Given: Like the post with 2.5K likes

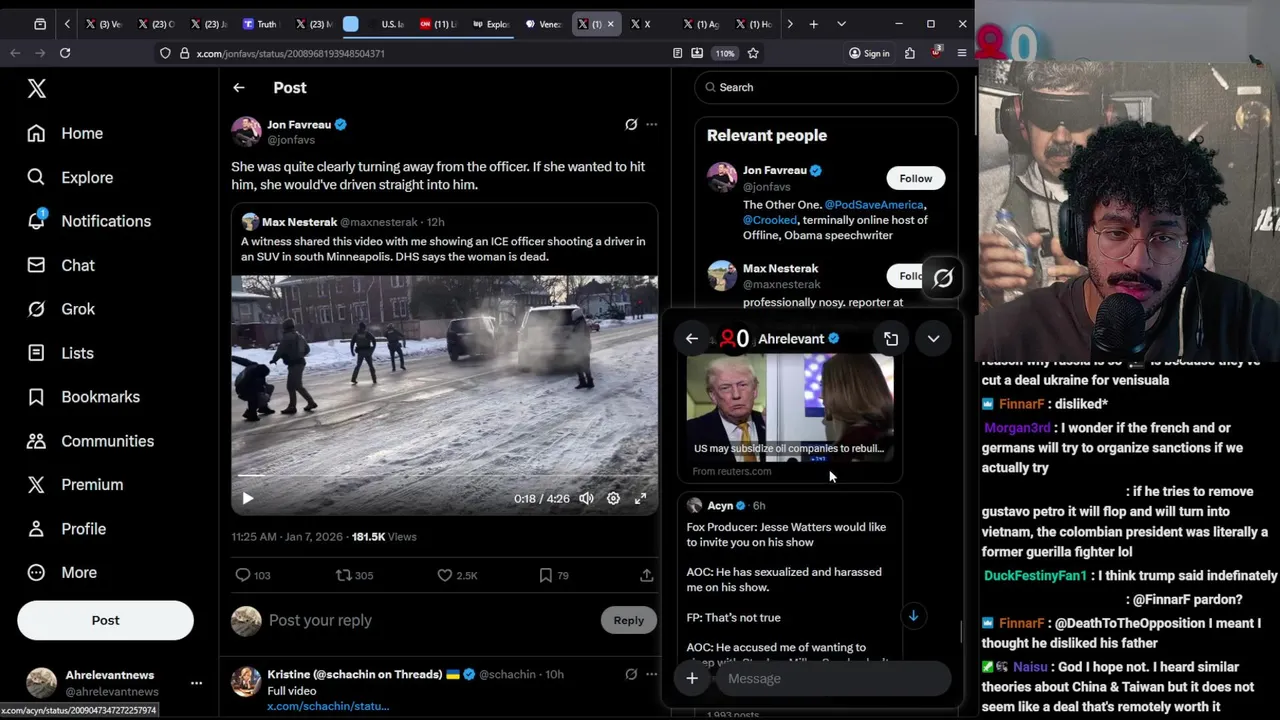Looking at the screenshot, I should 457,575.
